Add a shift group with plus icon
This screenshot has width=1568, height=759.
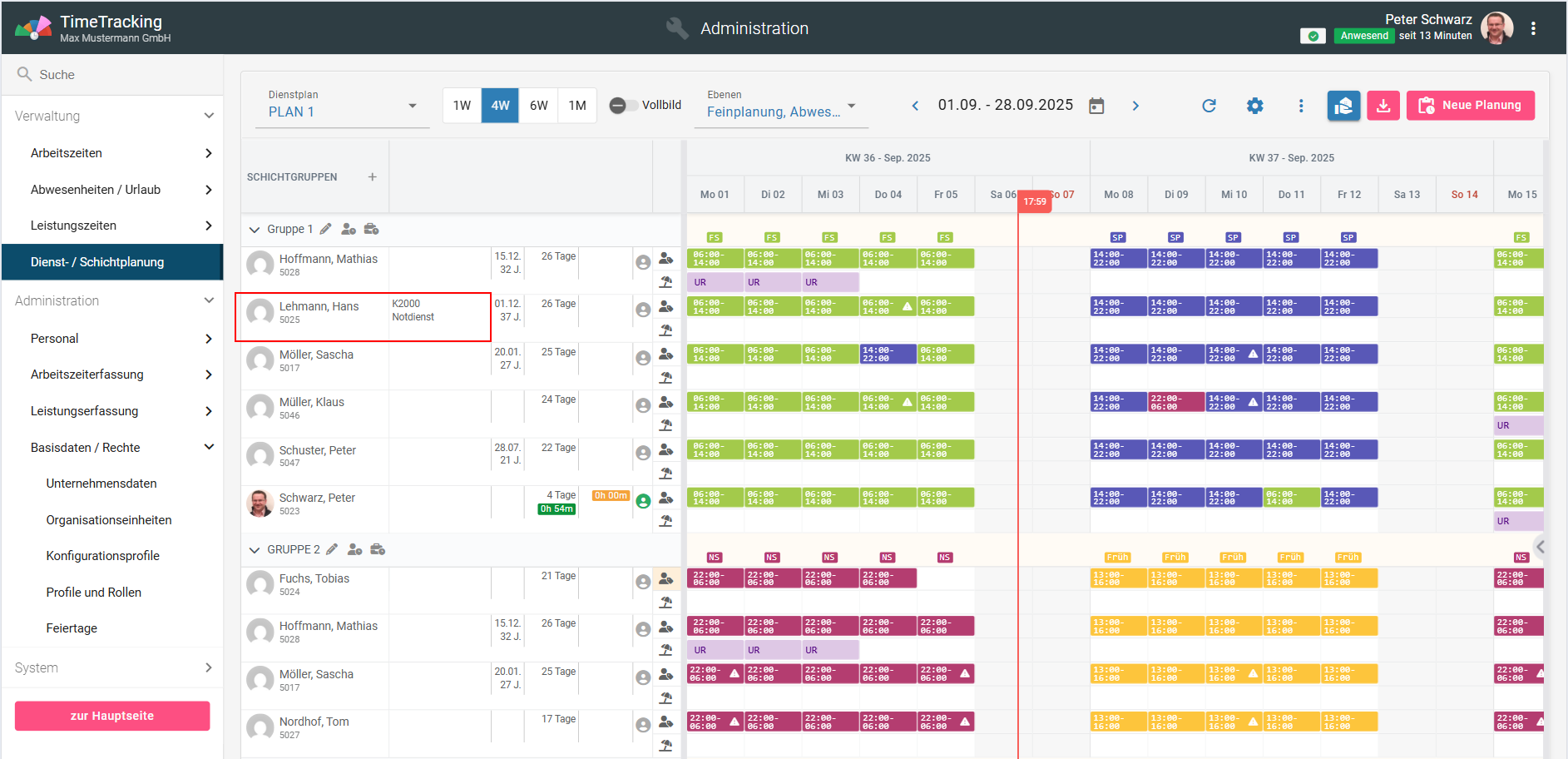[x=372, y=177]
